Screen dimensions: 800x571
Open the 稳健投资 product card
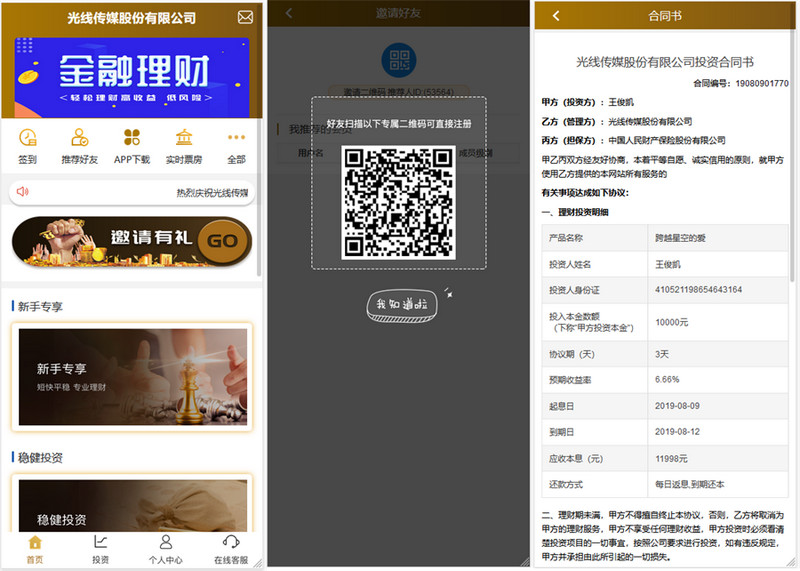[132, 505]
